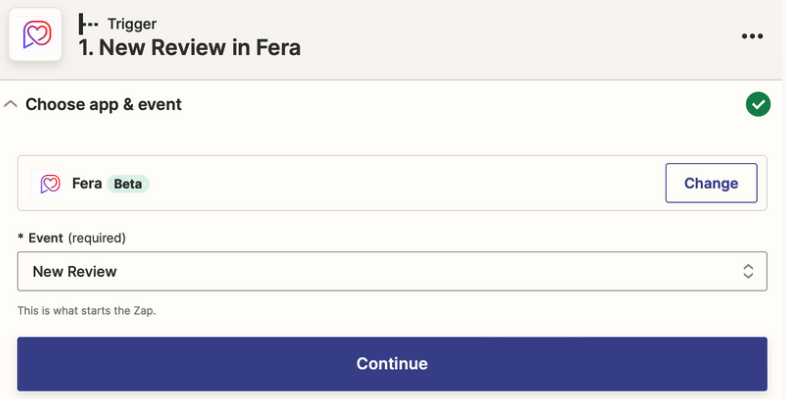786x399 pixels.
Task: Click the Beta badge next to Fera
Action: [128, 184]
